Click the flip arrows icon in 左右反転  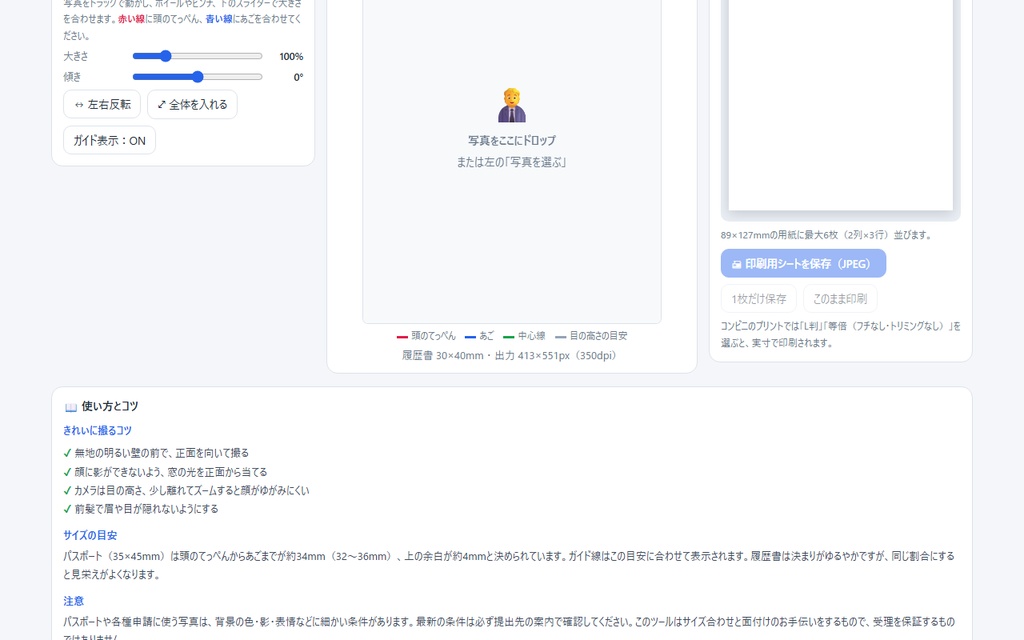(79, 104)
